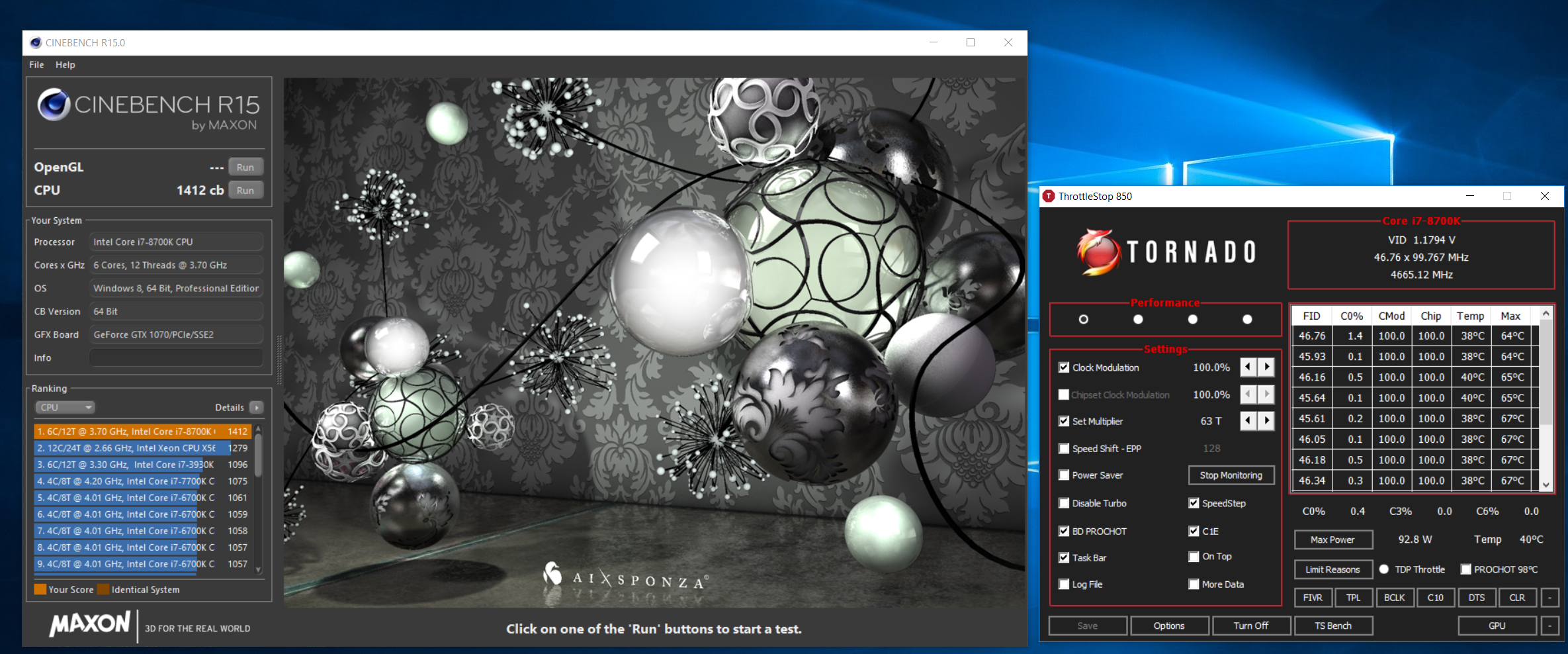Run the CPU benchmark test

pos(245,191)
